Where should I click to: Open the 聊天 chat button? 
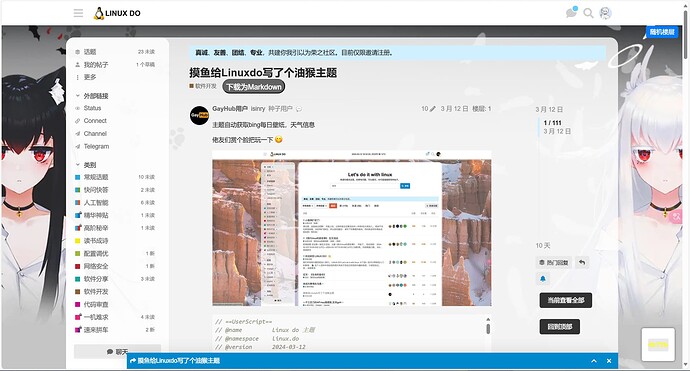[117, 352]
